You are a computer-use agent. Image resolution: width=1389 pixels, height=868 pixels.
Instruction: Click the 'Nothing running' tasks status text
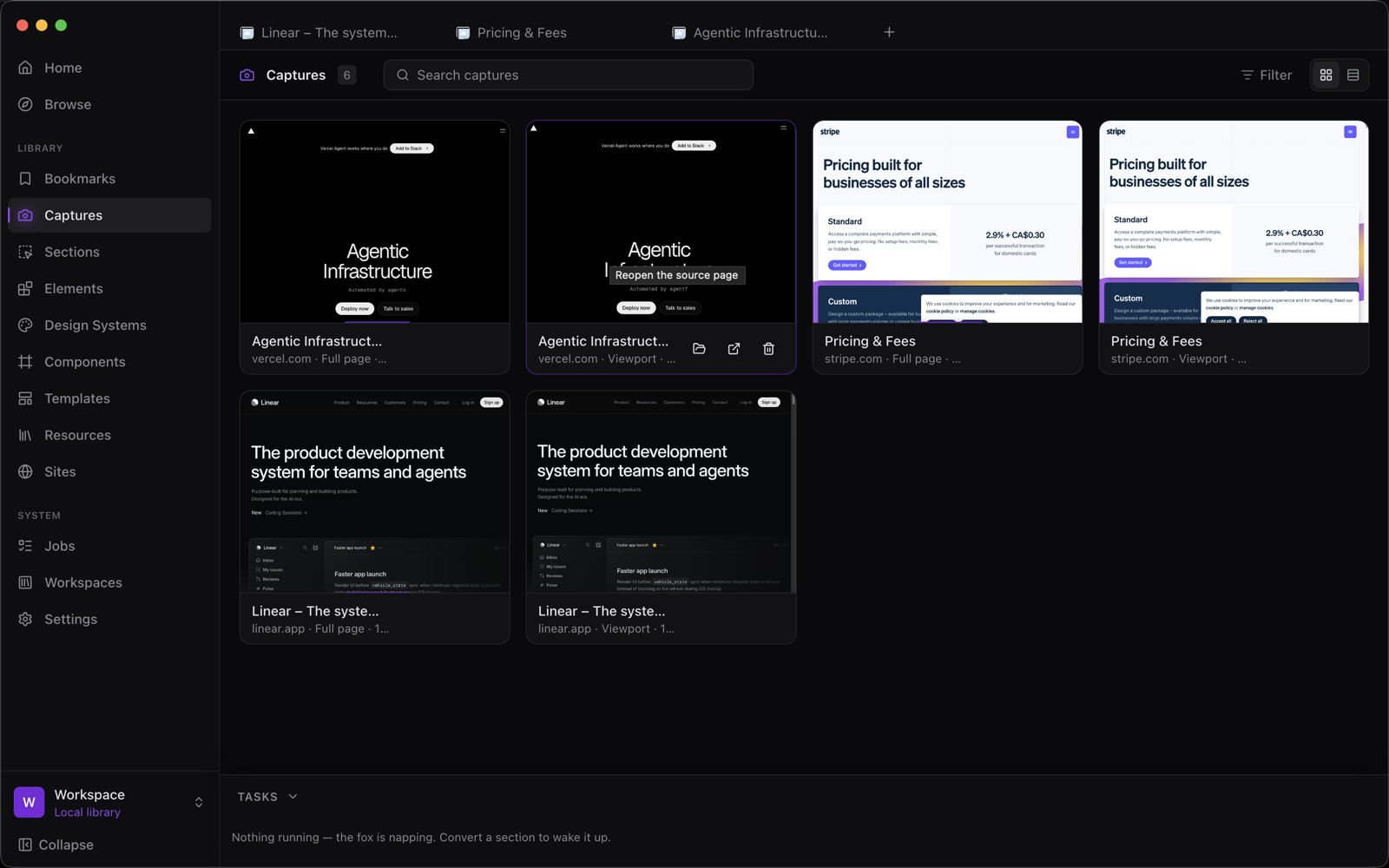pyautogui.click(x=421, y=838)
